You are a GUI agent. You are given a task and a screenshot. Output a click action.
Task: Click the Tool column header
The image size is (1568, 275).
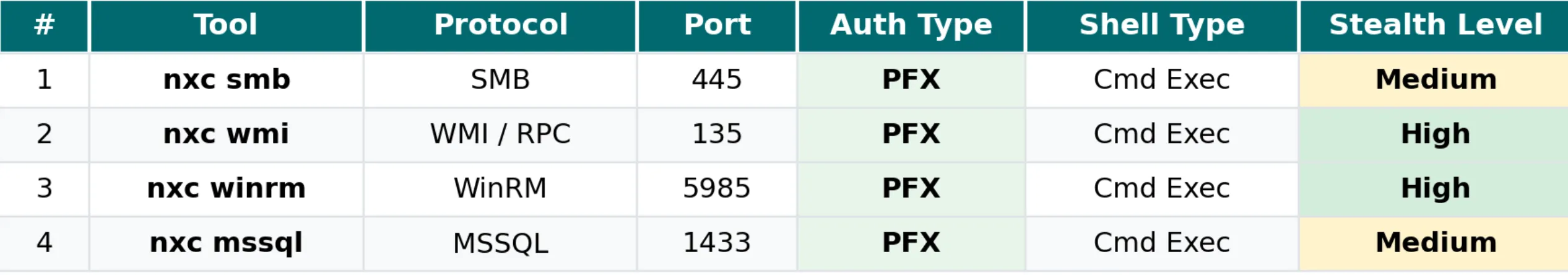coord(226,25)
